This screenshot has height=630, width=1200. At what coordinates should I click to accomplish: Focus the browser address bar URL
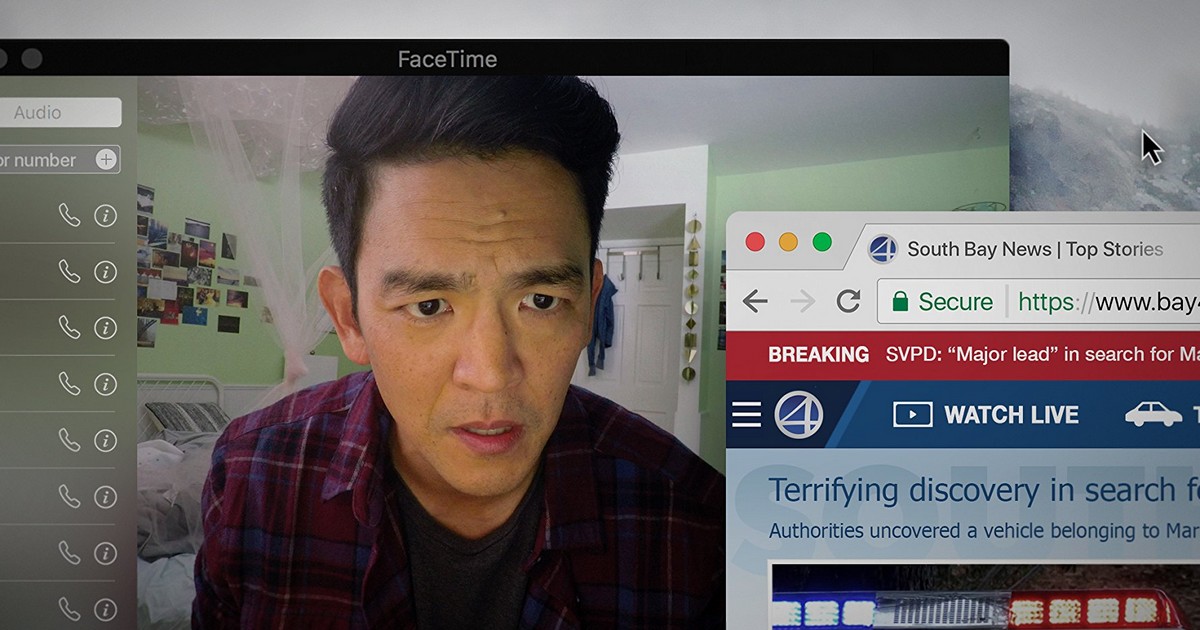(x=1040, y=302)
